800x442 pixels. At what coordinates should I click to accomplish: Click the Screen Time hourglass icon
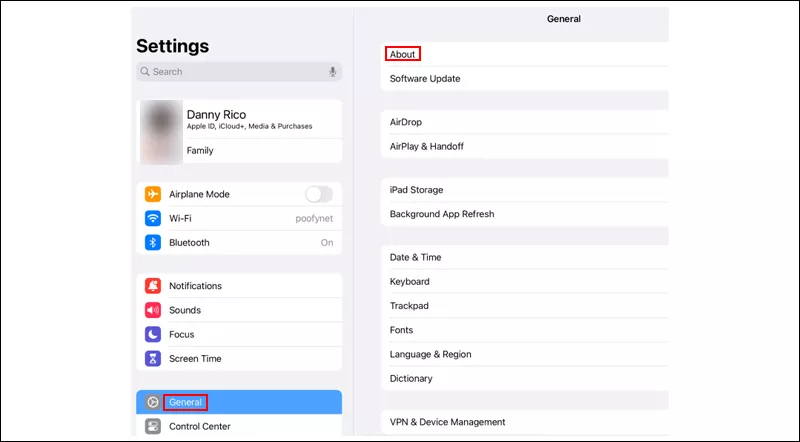pos(153,358)
